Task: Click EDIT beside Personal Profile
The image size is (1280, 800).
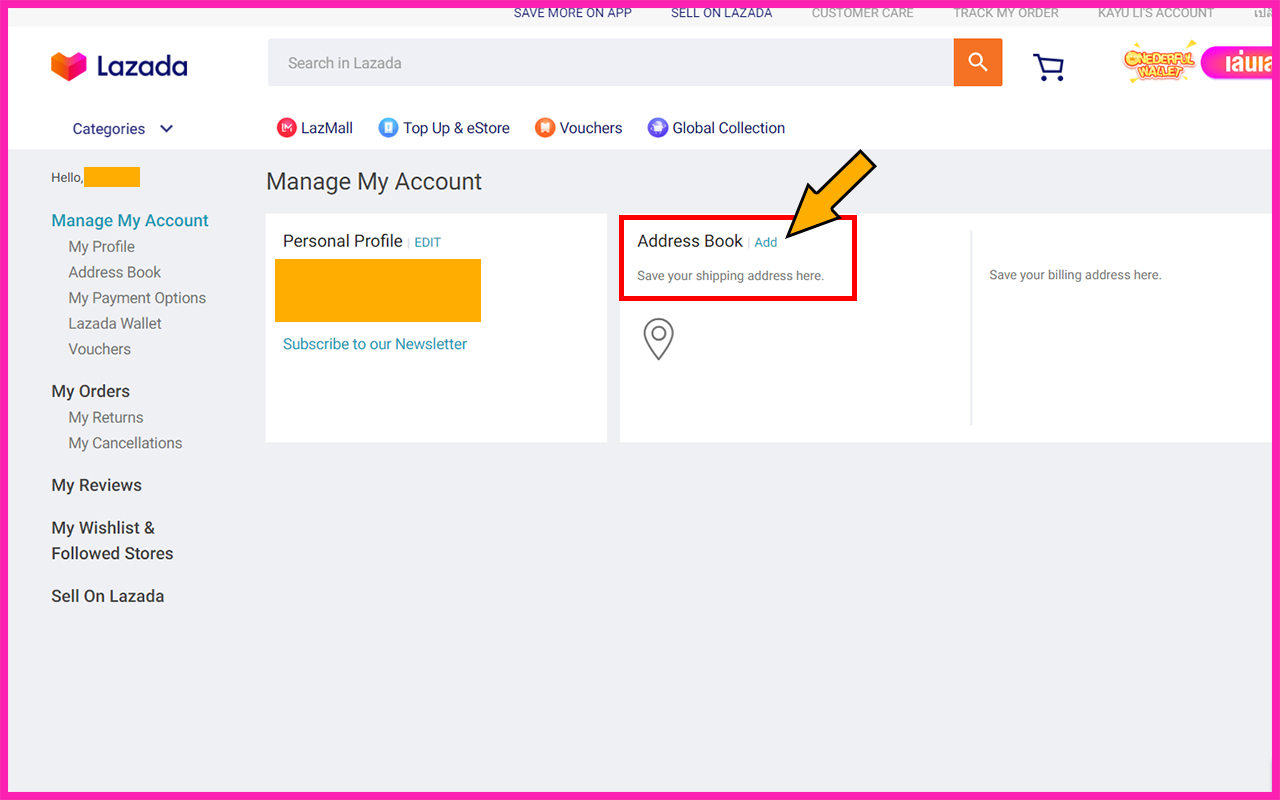Action: (428, 243)
